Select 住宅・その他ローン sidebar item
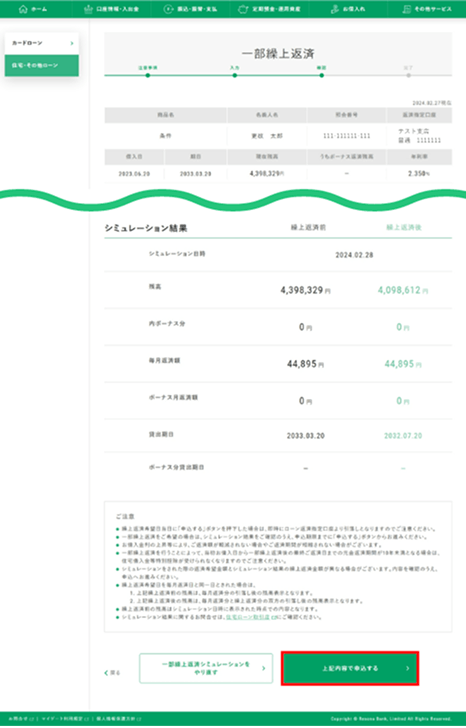Screen dimensions: 466x728 42,65
